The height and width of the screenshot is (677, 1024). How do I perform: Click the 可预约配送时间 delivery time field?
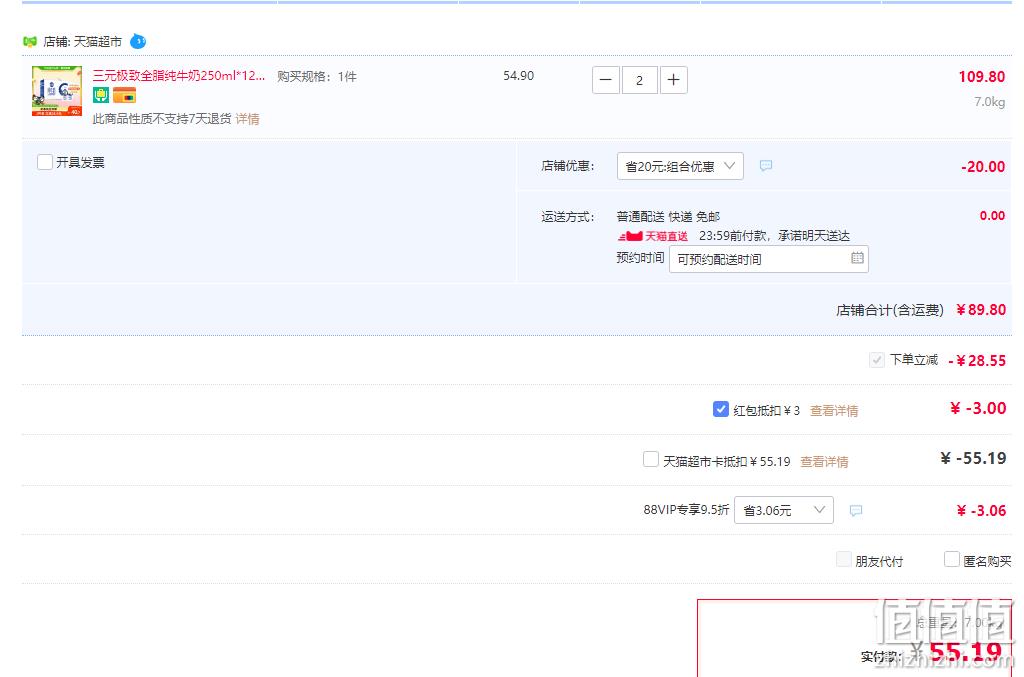pos(769,259)
